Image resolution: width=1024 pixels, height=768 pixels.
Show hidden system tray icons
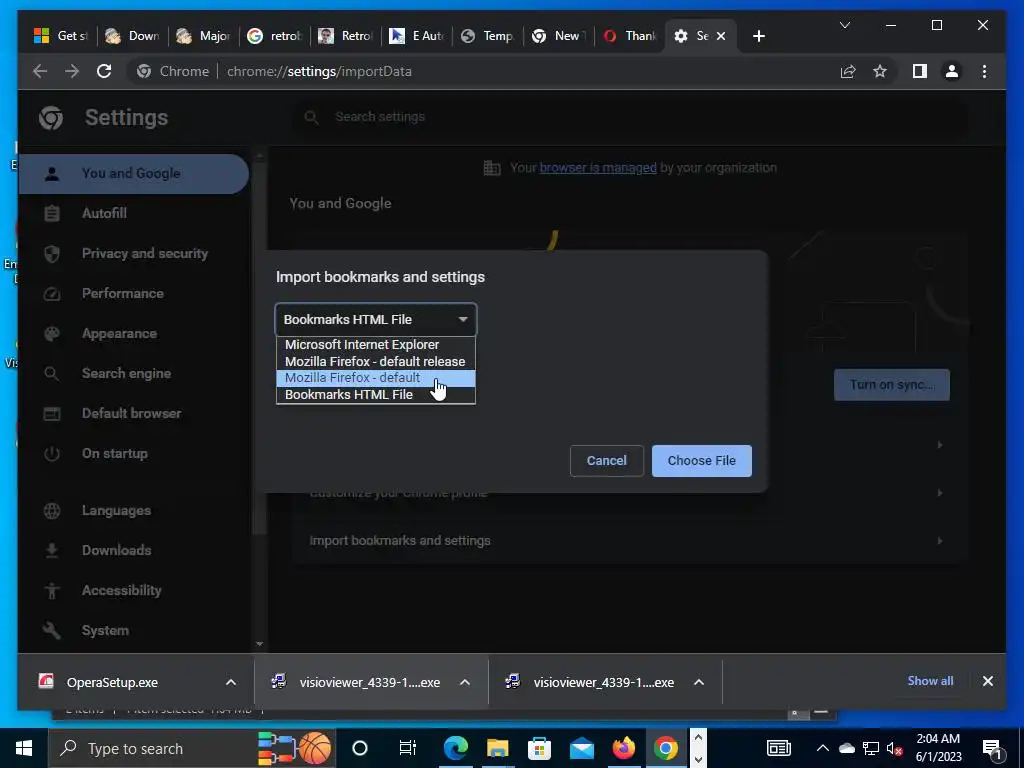tap(823, 748)
